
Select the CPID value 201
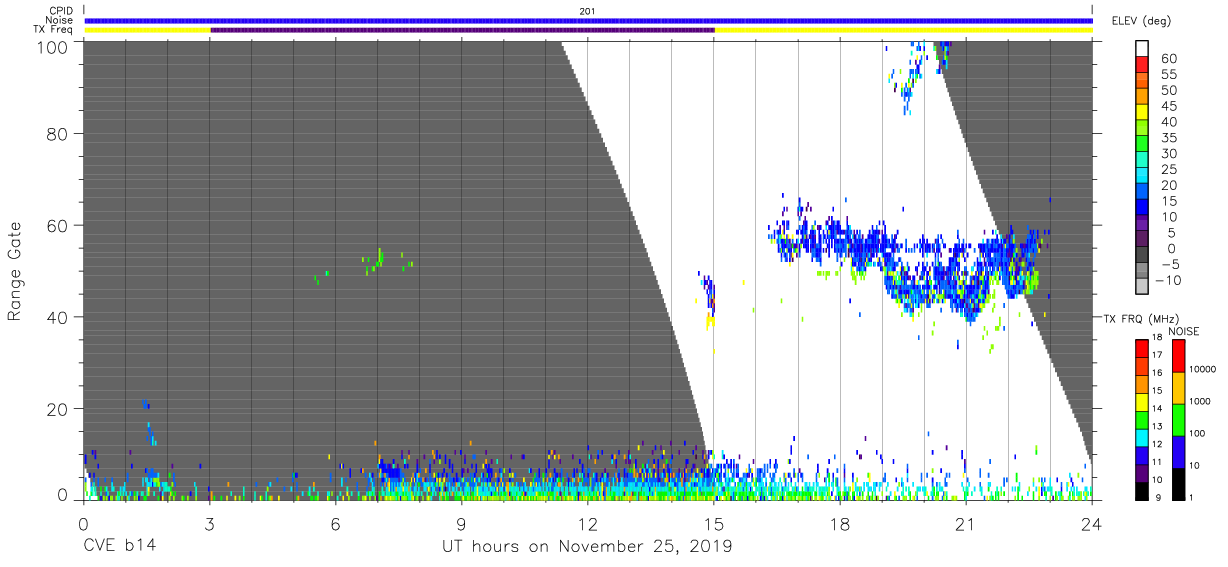pos(587,11)
